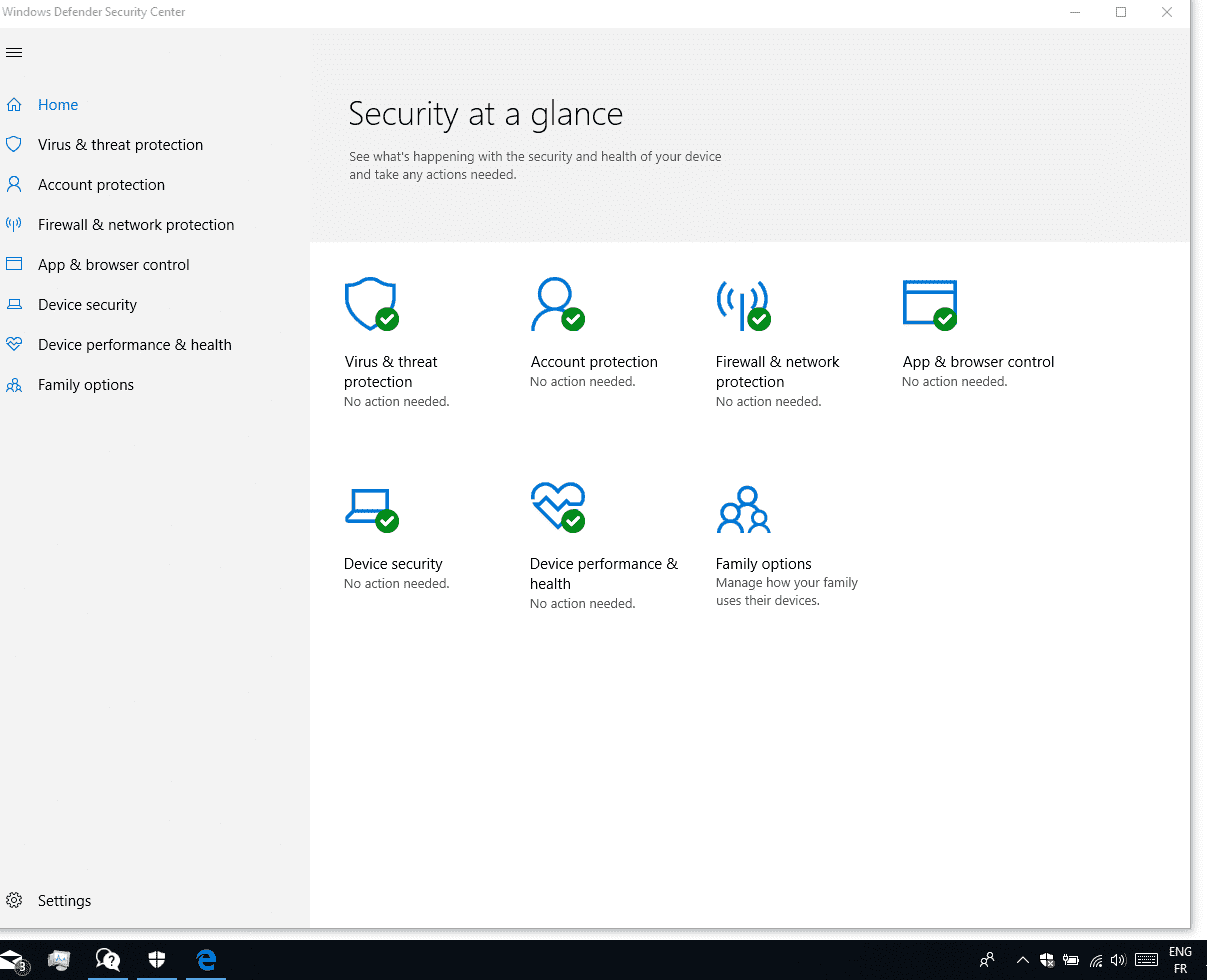This screenshot has height=980, width=1207.
Task: Open the Account protection tile
Action: coord(594,333)
